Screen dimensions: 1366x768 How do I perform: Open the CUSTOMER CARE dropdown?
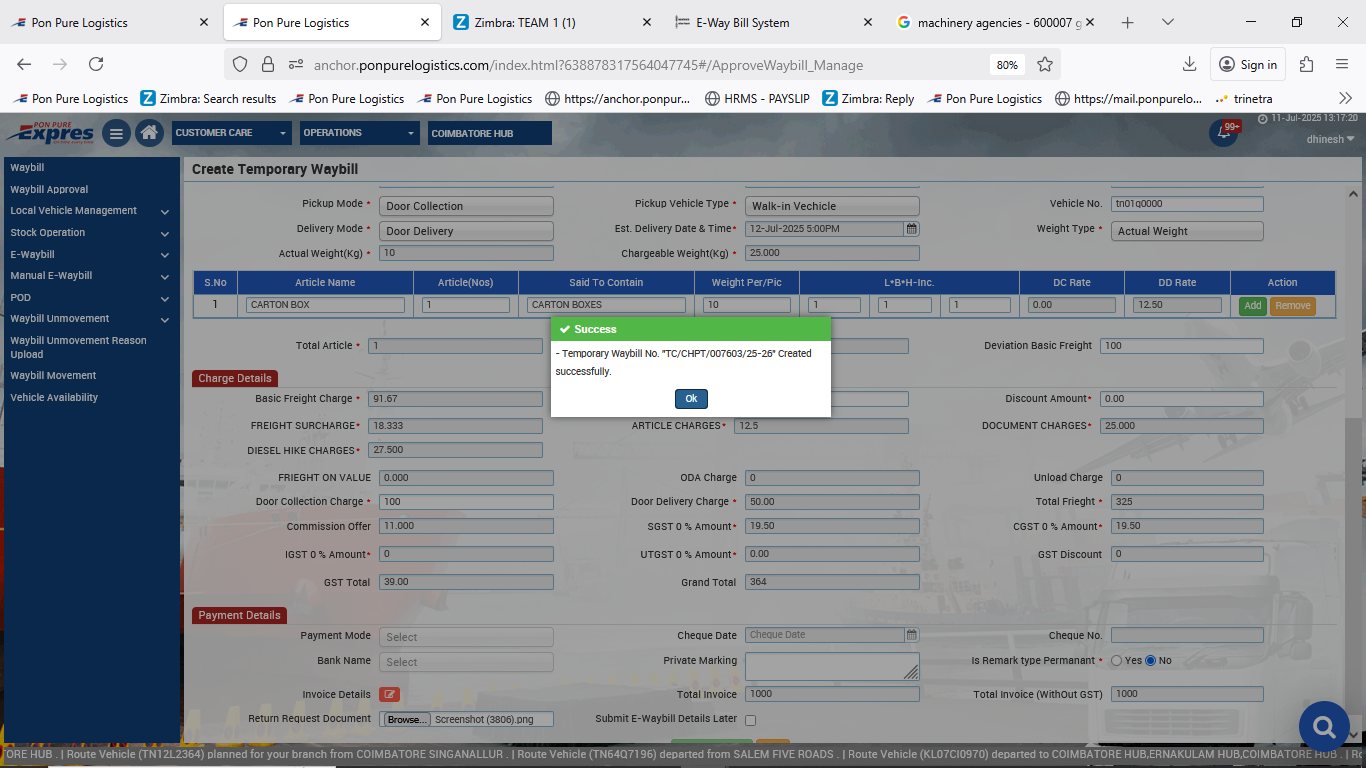(231, 133)
